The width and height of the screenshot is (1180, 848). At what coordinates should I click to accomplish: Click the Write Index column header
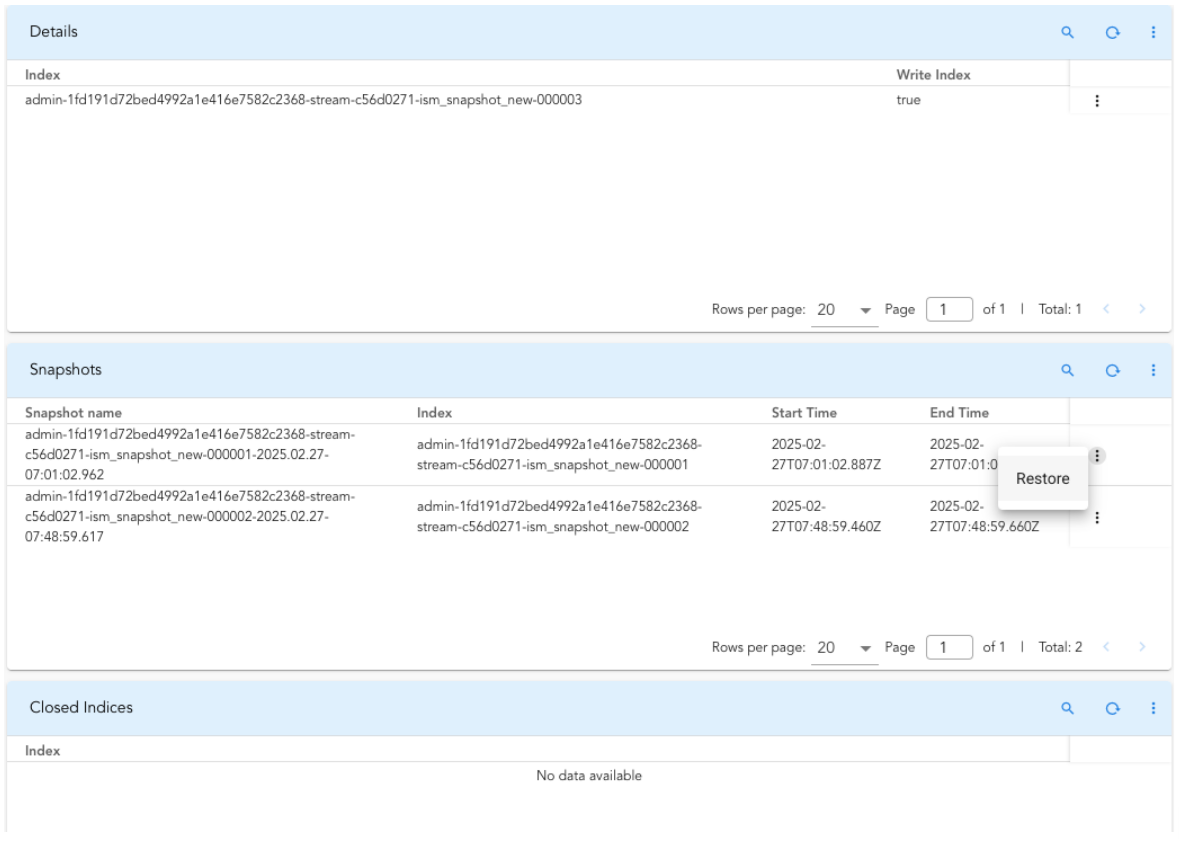click(933, 75)
